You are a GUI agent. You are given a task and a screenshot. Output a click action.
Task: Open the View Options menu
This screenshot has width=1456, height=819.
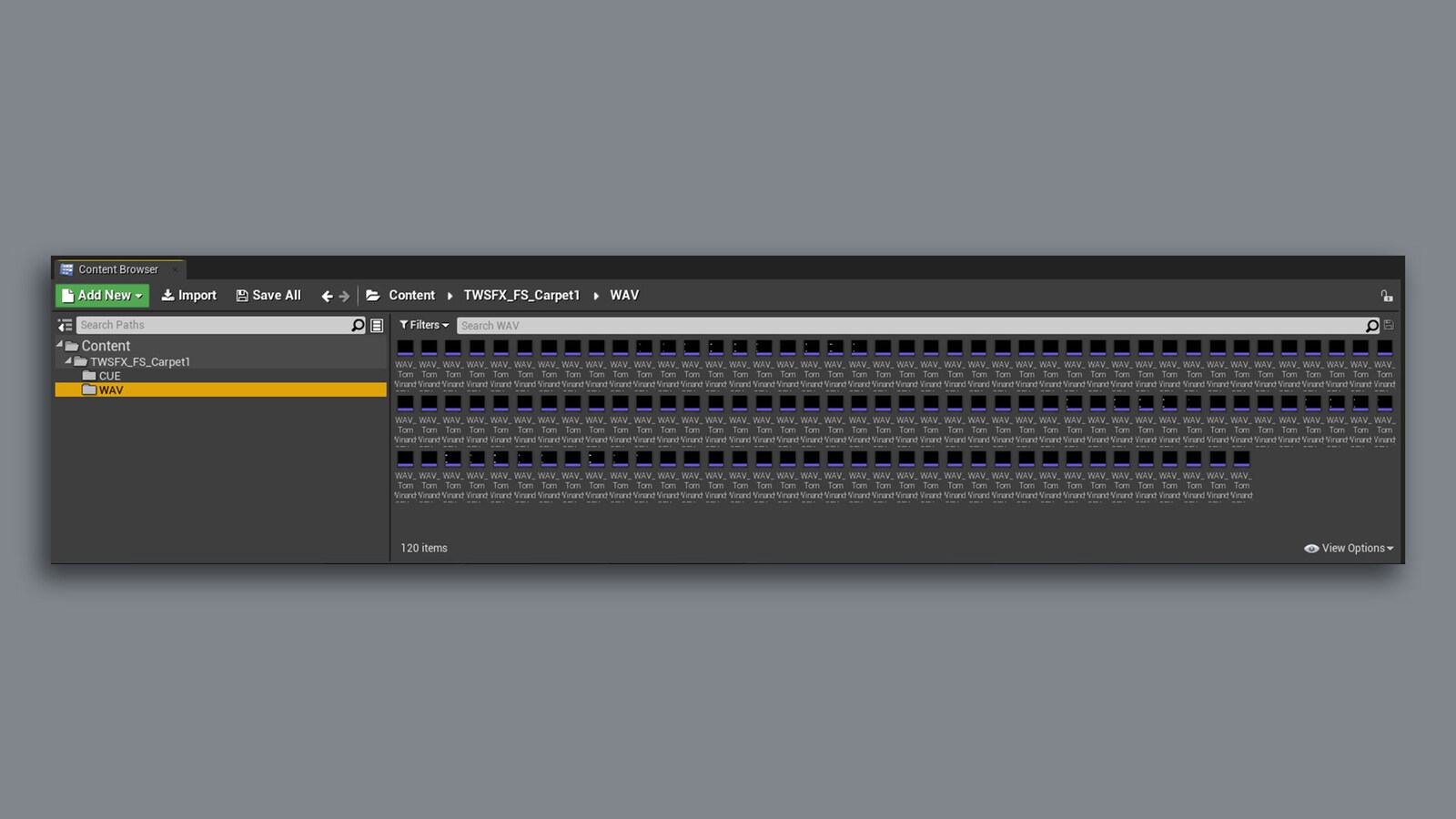click(1349, 548)
